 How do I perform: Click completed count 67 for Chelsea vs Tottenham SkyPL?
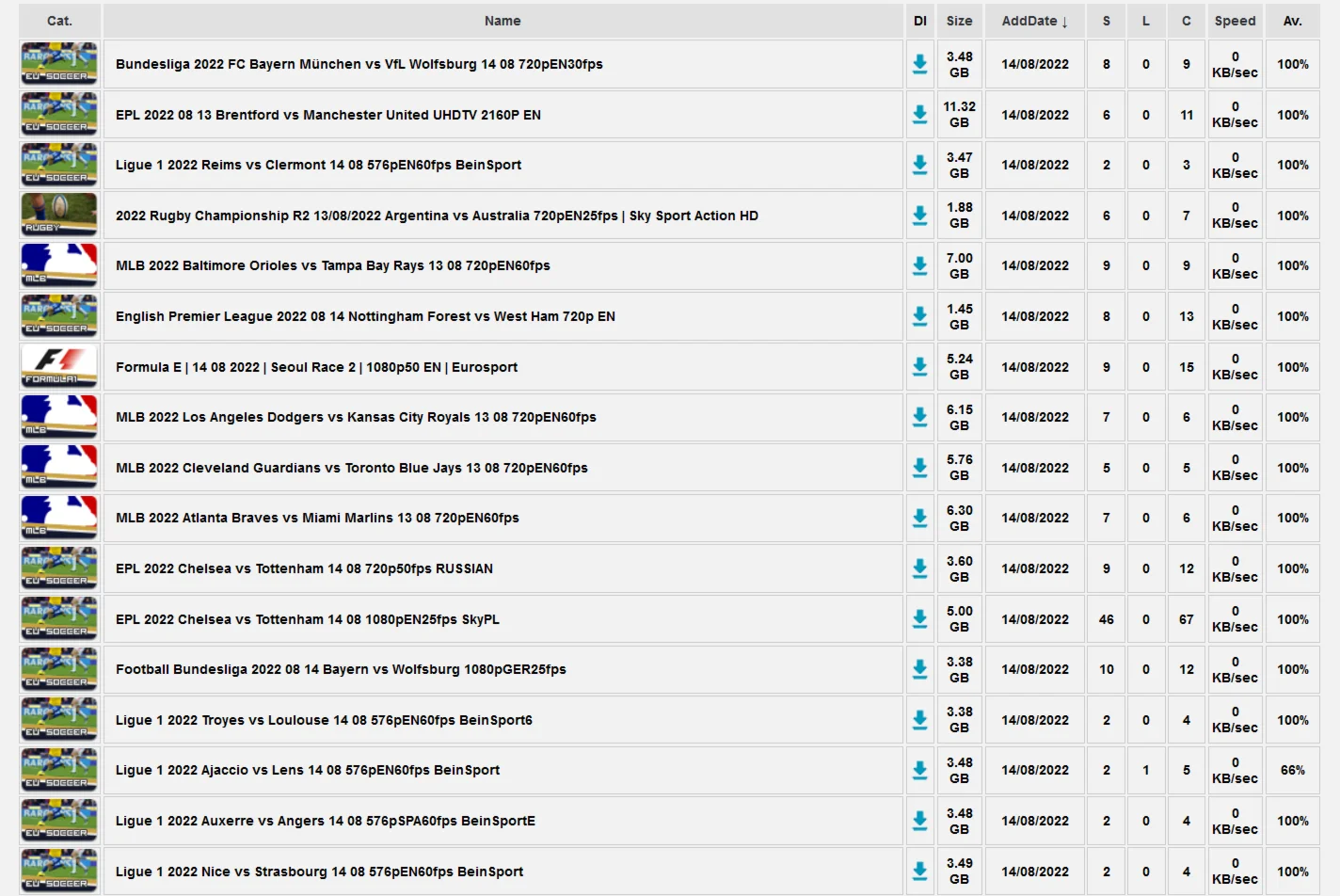coord(1187,619)
